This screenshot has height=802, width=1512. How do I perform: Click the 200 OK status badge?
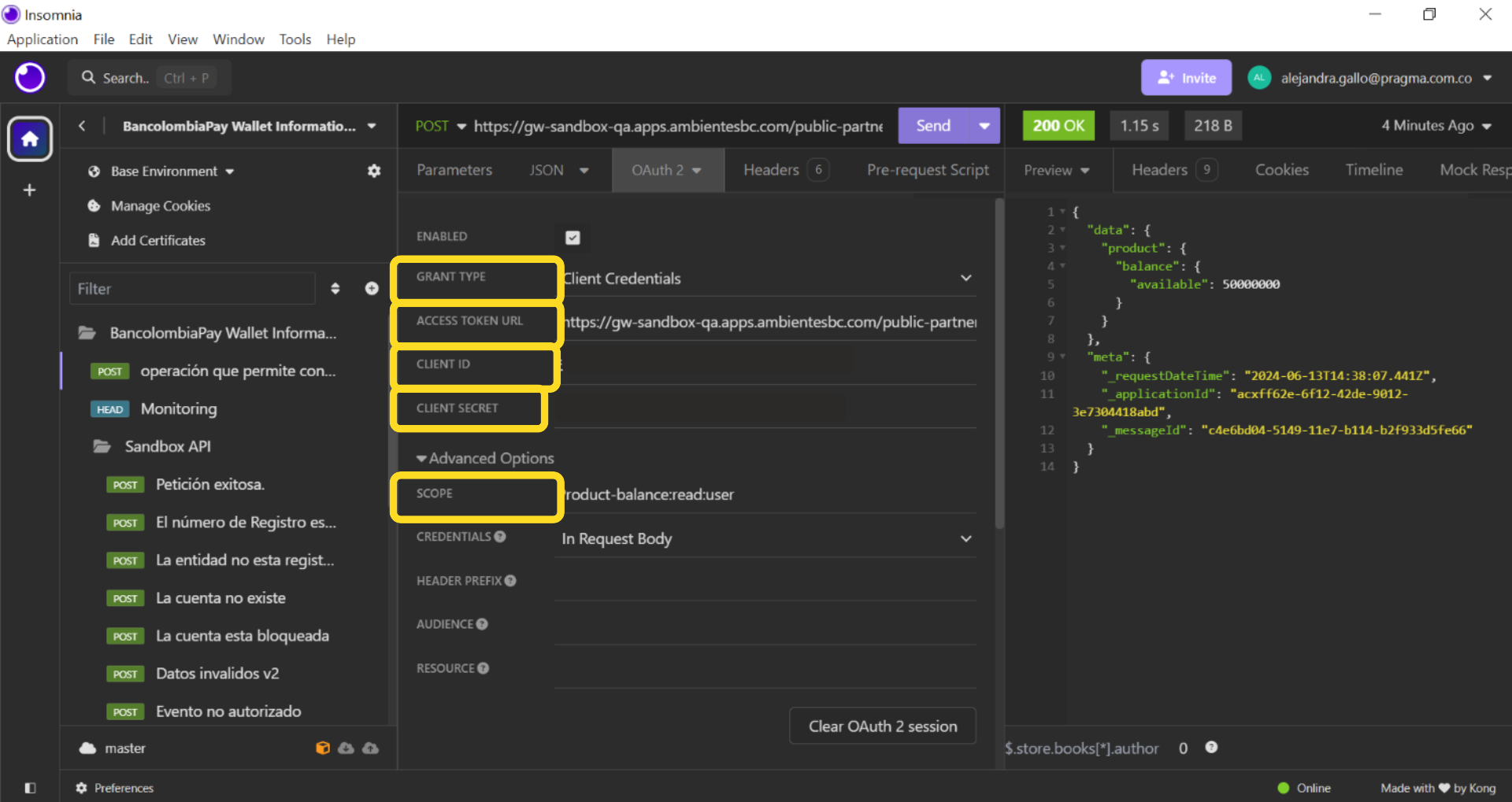point(1058,126)
